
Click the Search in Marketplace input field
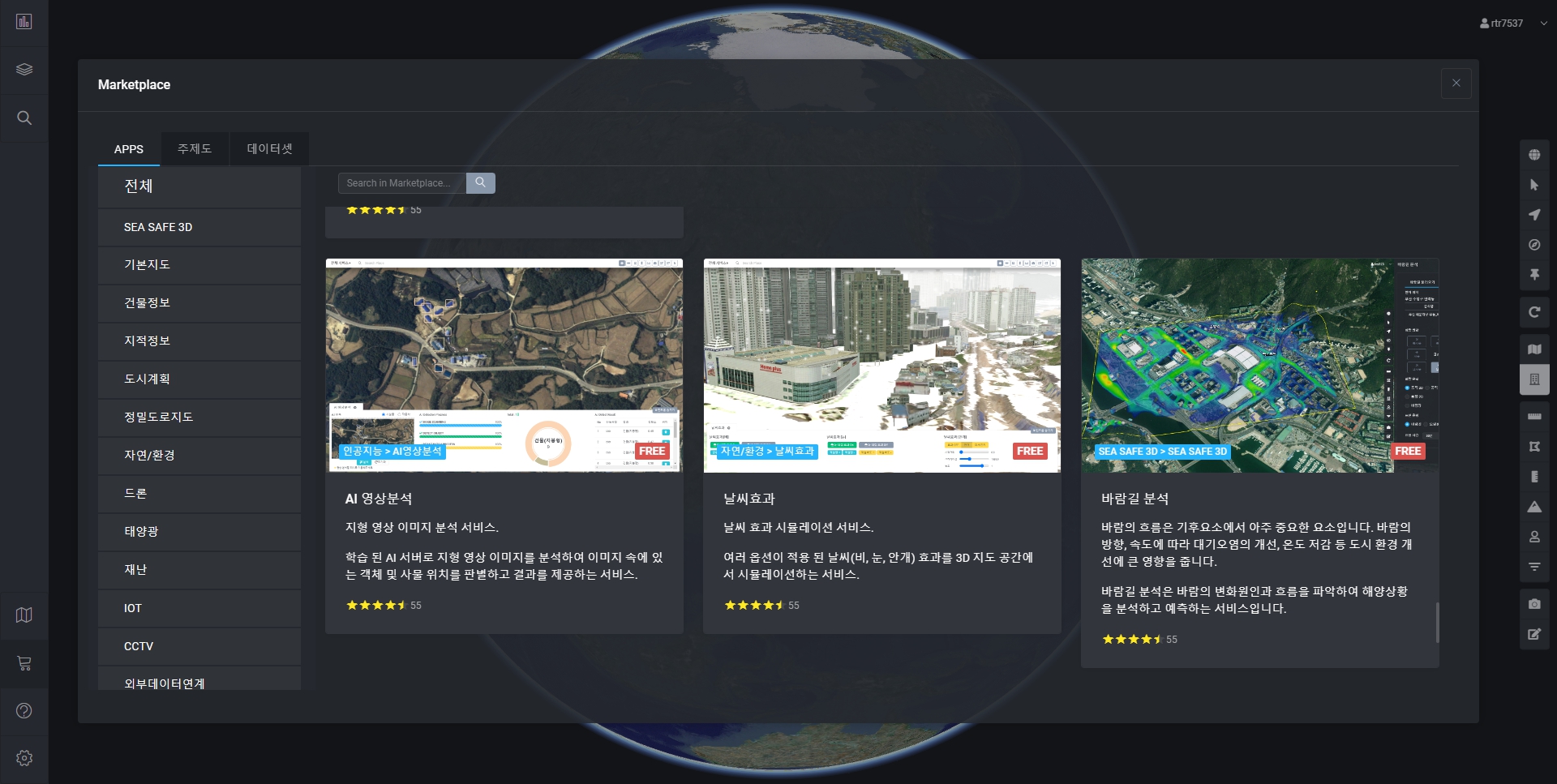pos(401,183)
